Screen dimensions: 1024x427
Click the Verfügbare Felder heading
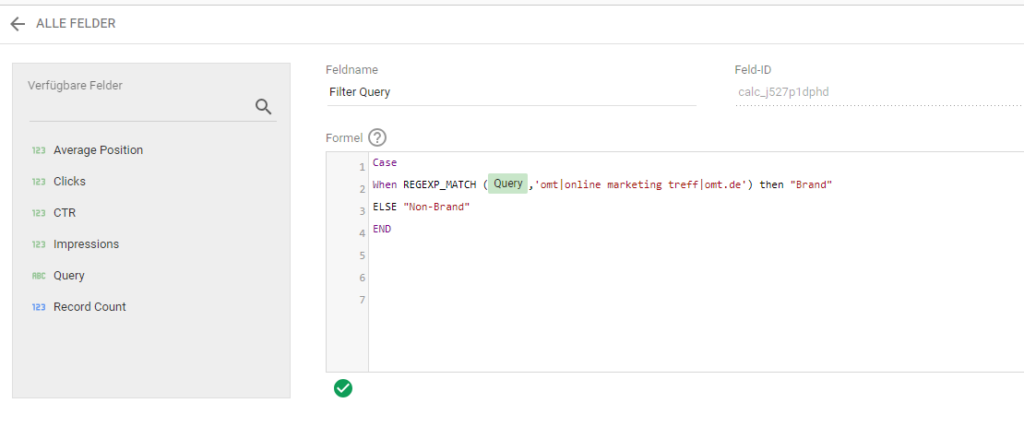click(x=75, y=85)
